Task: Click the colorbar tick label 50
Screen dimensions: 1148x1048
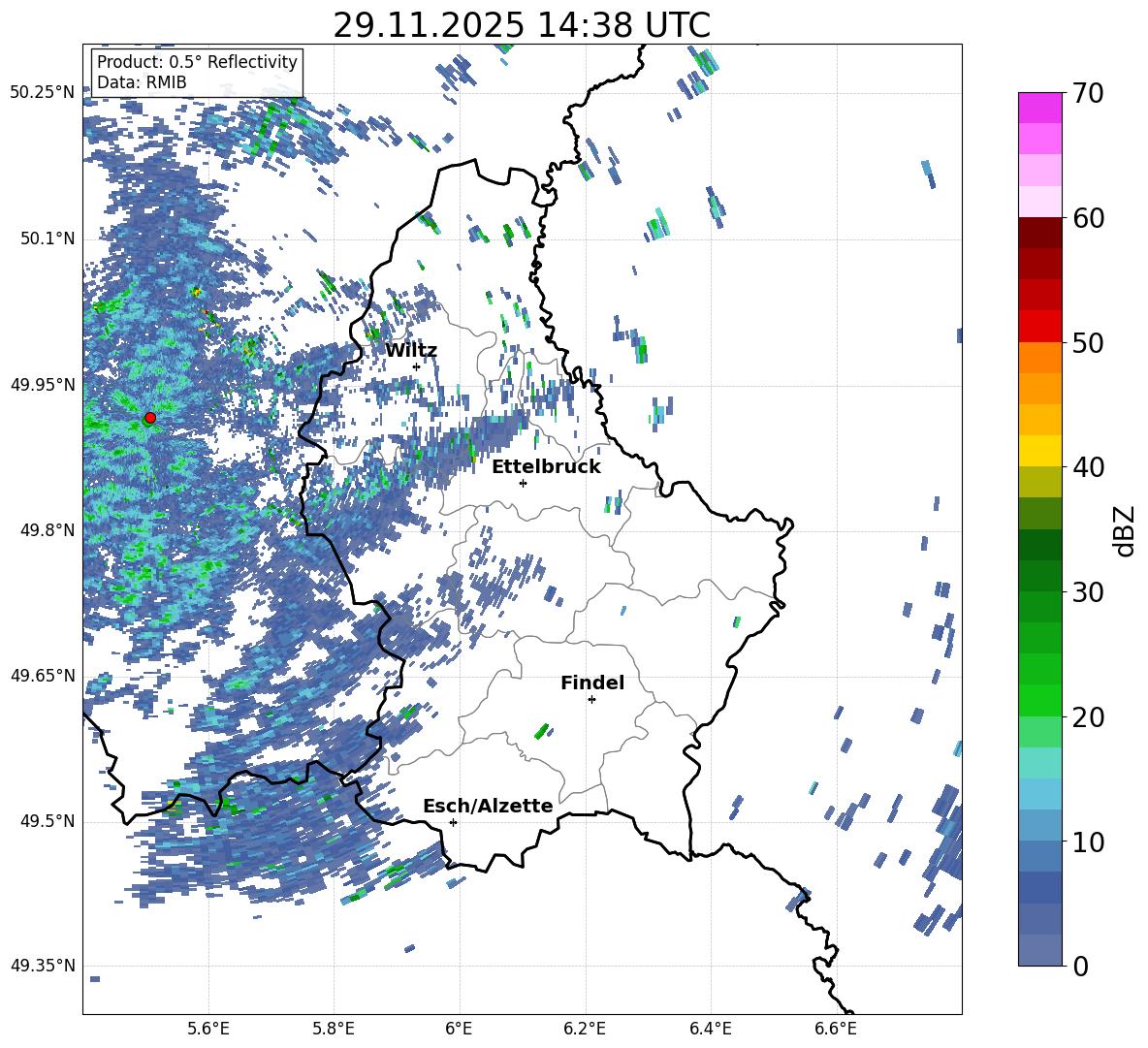Action: click(1088, 342)
